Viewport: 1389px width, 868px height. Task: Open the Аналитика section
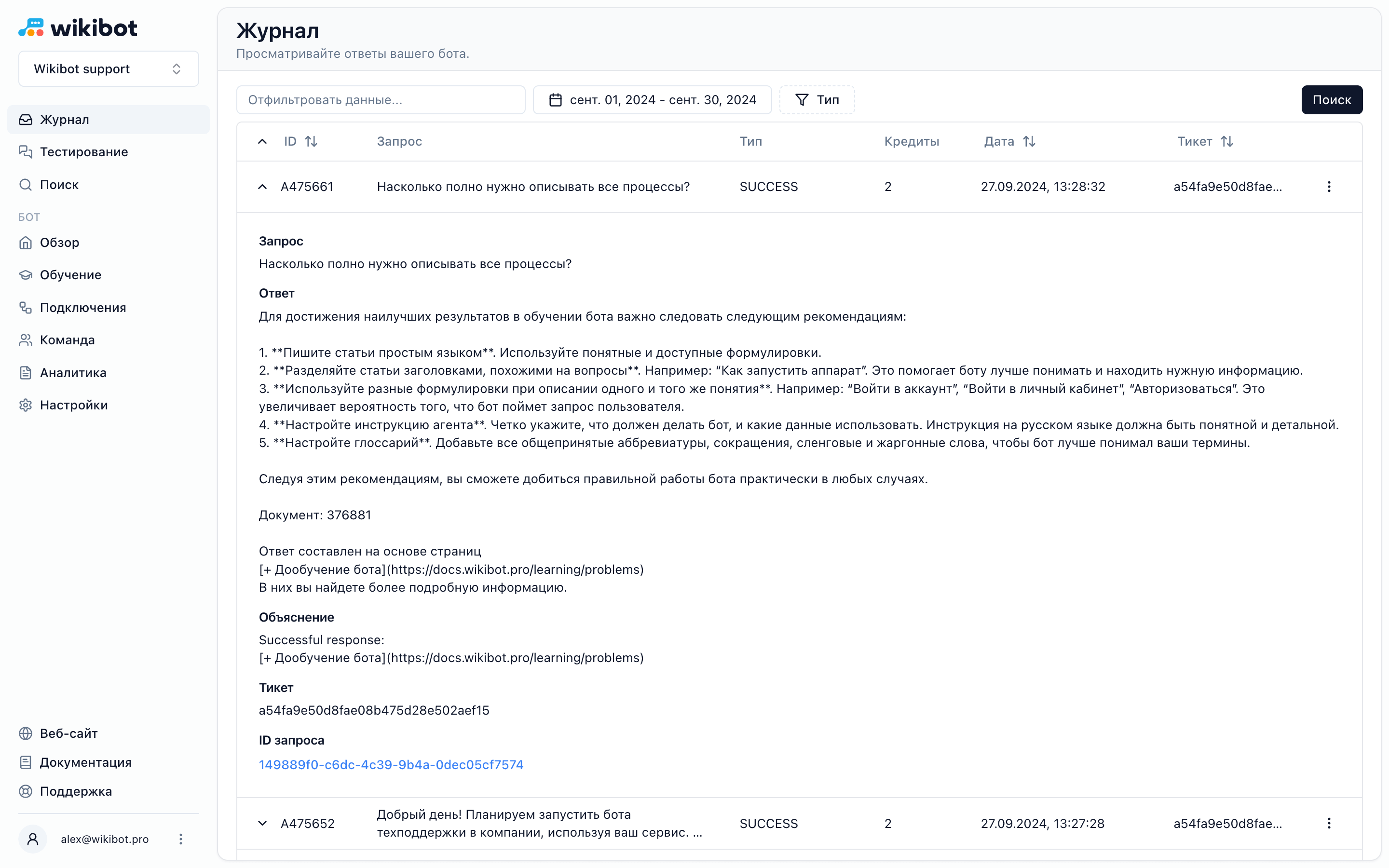click(x=73, y=373)
